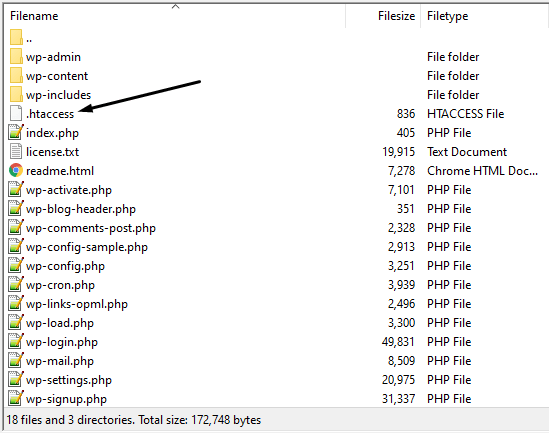Click the File folder type for wp-content

click(453, 76)
